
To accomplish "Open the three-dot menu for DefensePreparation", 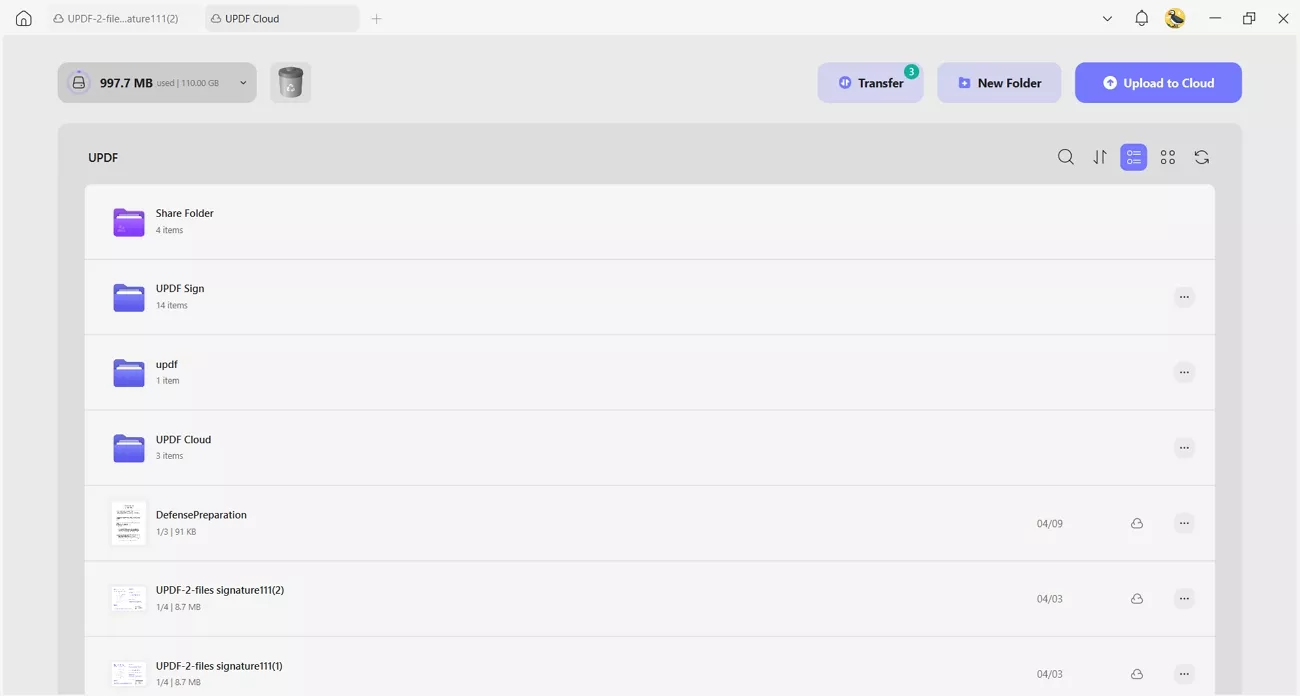I will coord(1184,522).
